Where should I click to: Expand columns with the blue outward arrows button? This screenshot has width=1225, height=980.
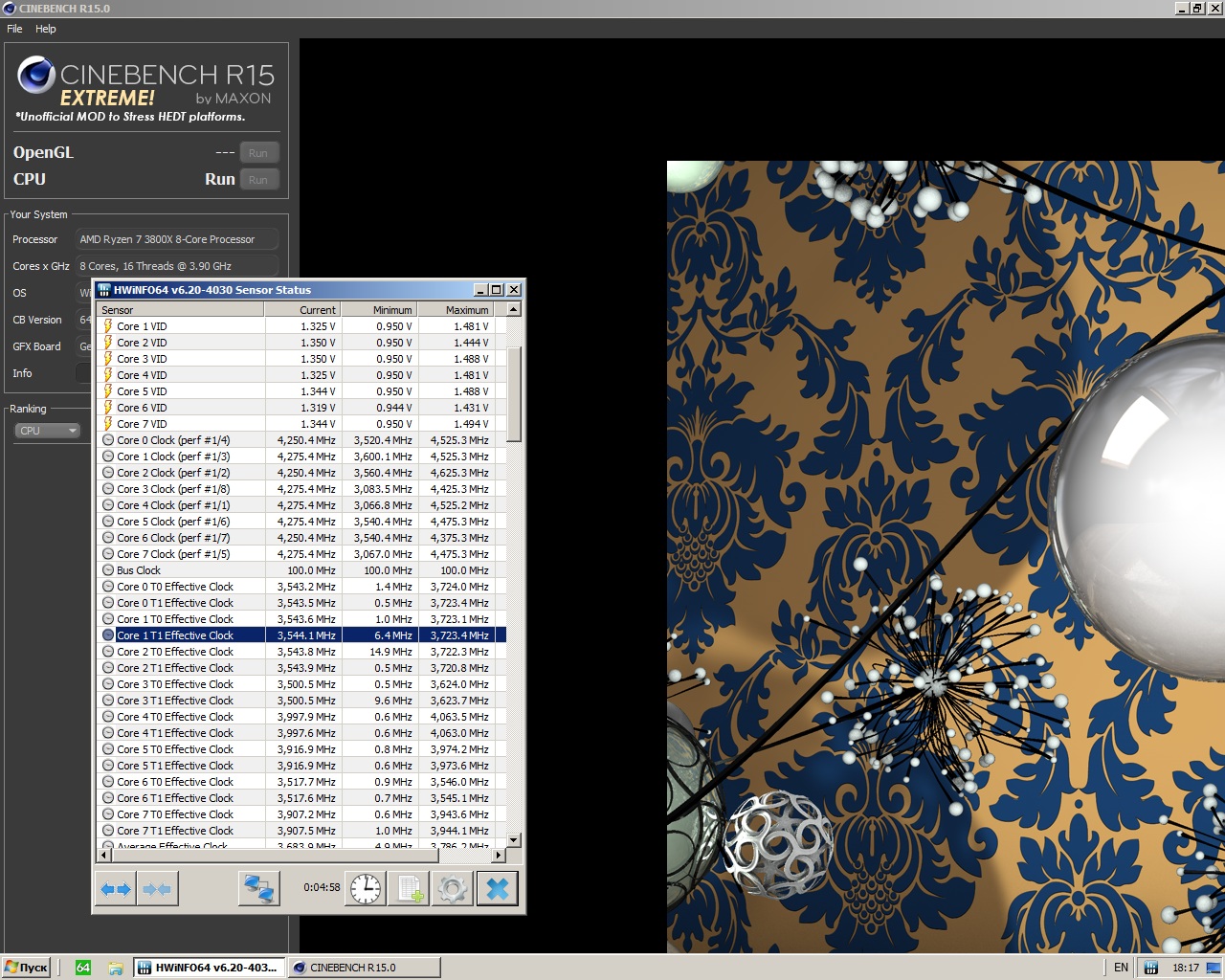tap(116, 889)
